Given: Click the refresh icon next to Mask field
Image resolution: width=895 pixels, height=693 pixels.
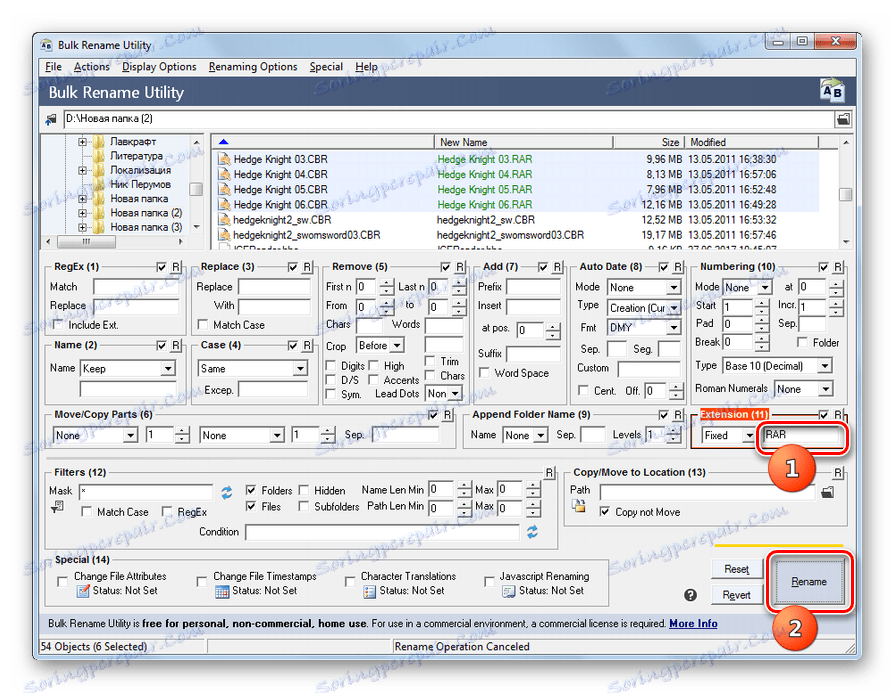Looking at the screenshot, I should pyautogui.click(x=227, y=492).
